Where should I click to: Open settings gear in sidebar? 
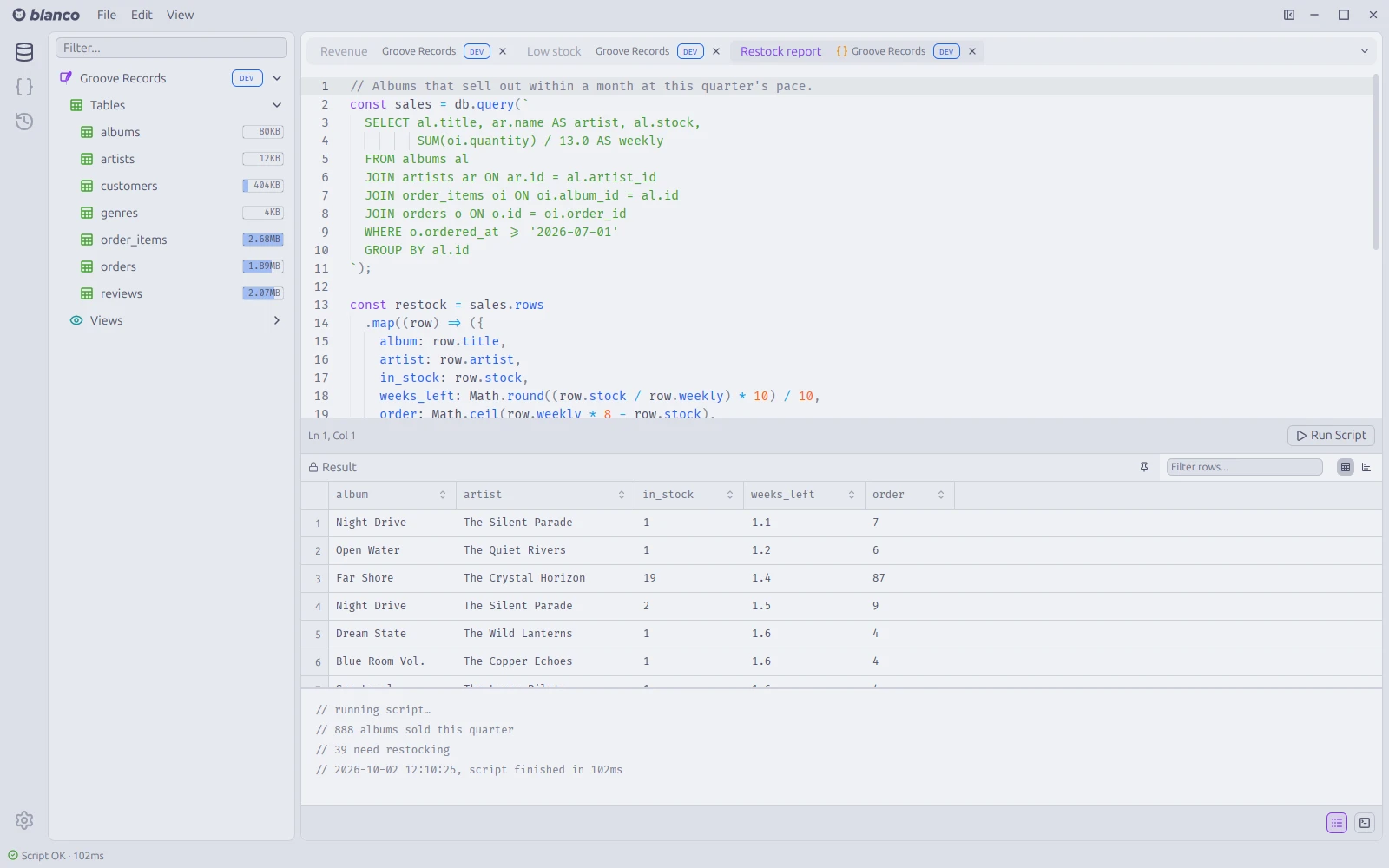tap(24, 820)
